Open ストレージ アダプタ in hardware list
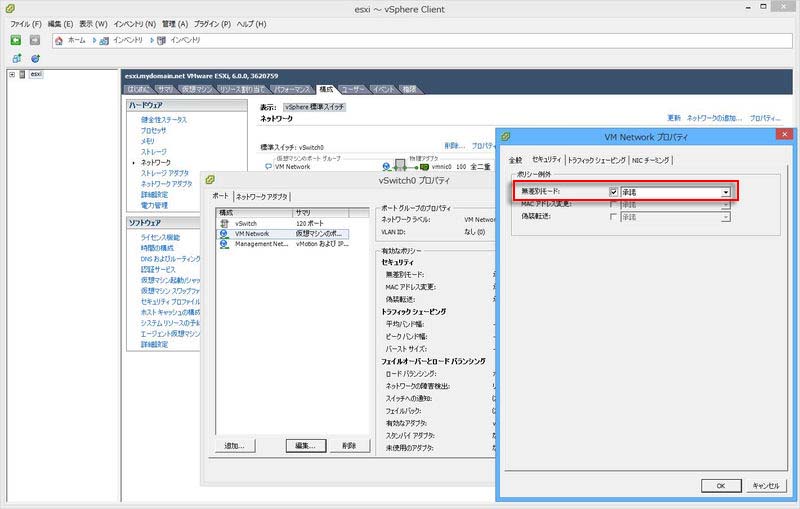Screen dimensions: 800x509 165,173
